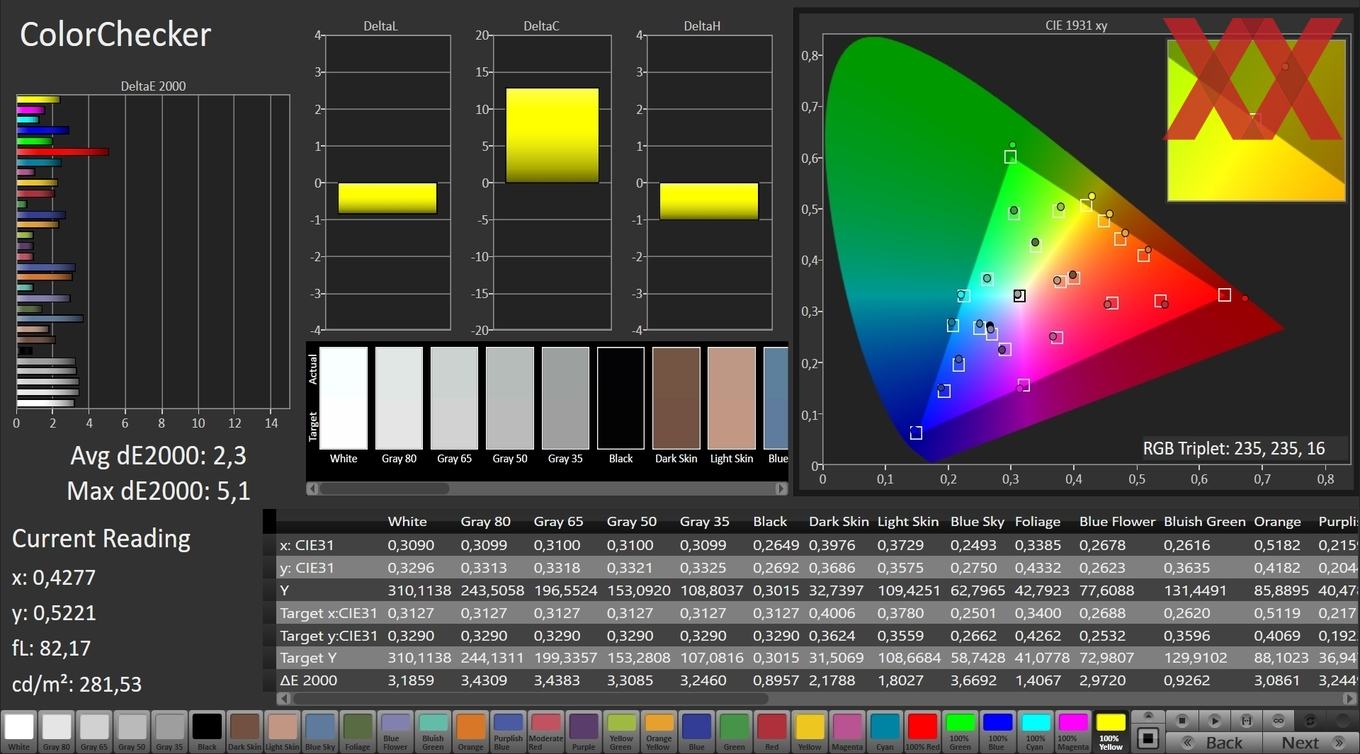1360x754 pixels.
Task: Advance to next page with Next
Action: (x=1311, y=742)
